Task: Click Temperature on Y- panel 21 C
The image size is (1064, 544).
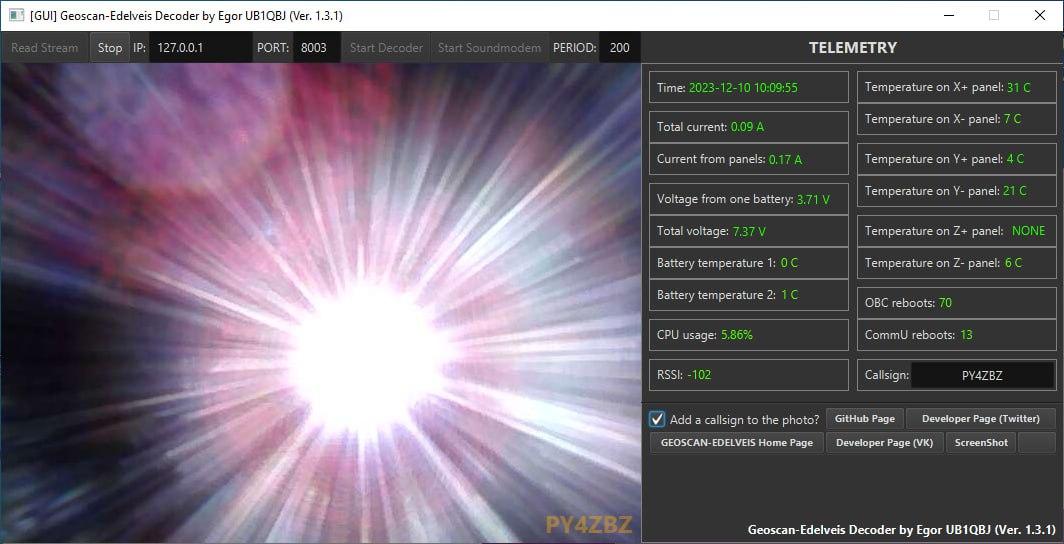Action: coord(1015,191)
